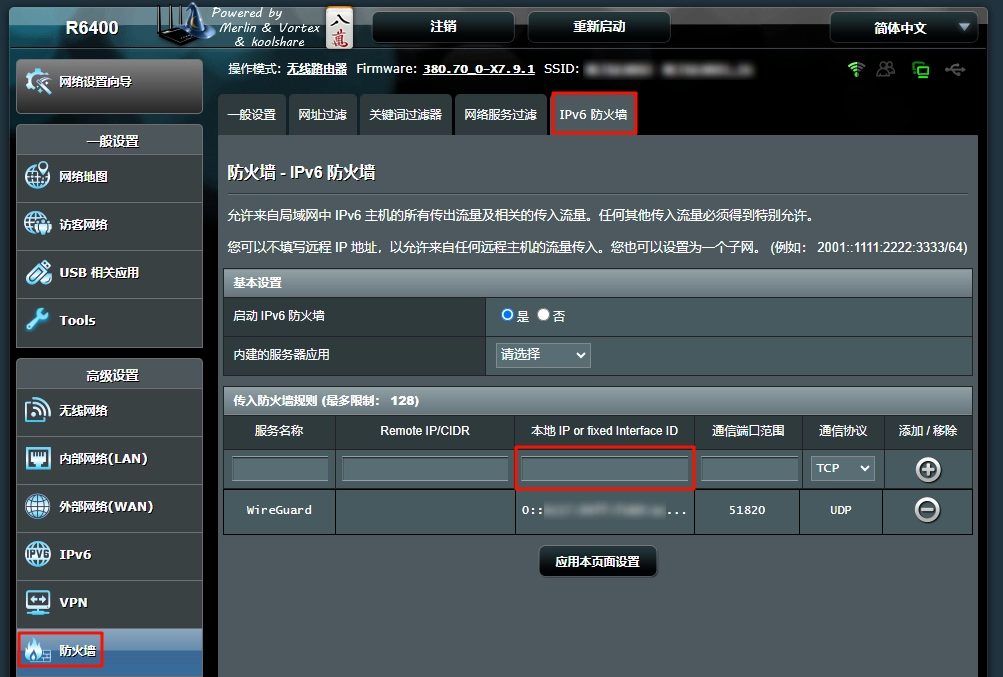Delete the WireGuard firewall rule
Screen dimensions: 1003x677
tap(926, 510)
